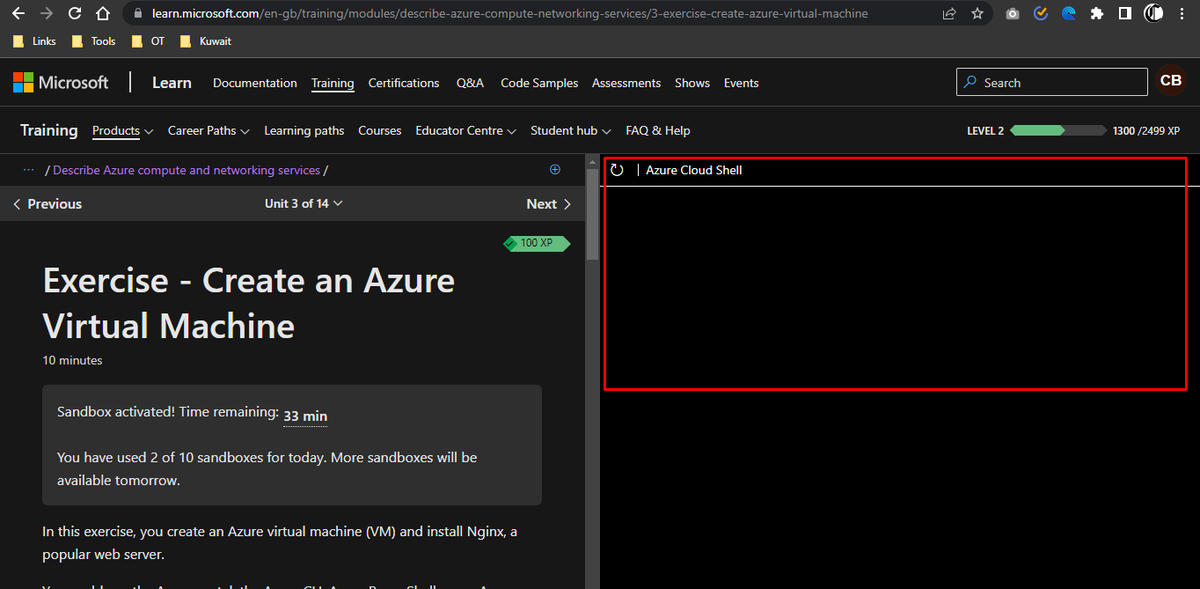Open the CB account avatar

pyautogui.click(x=1171, y=81)
